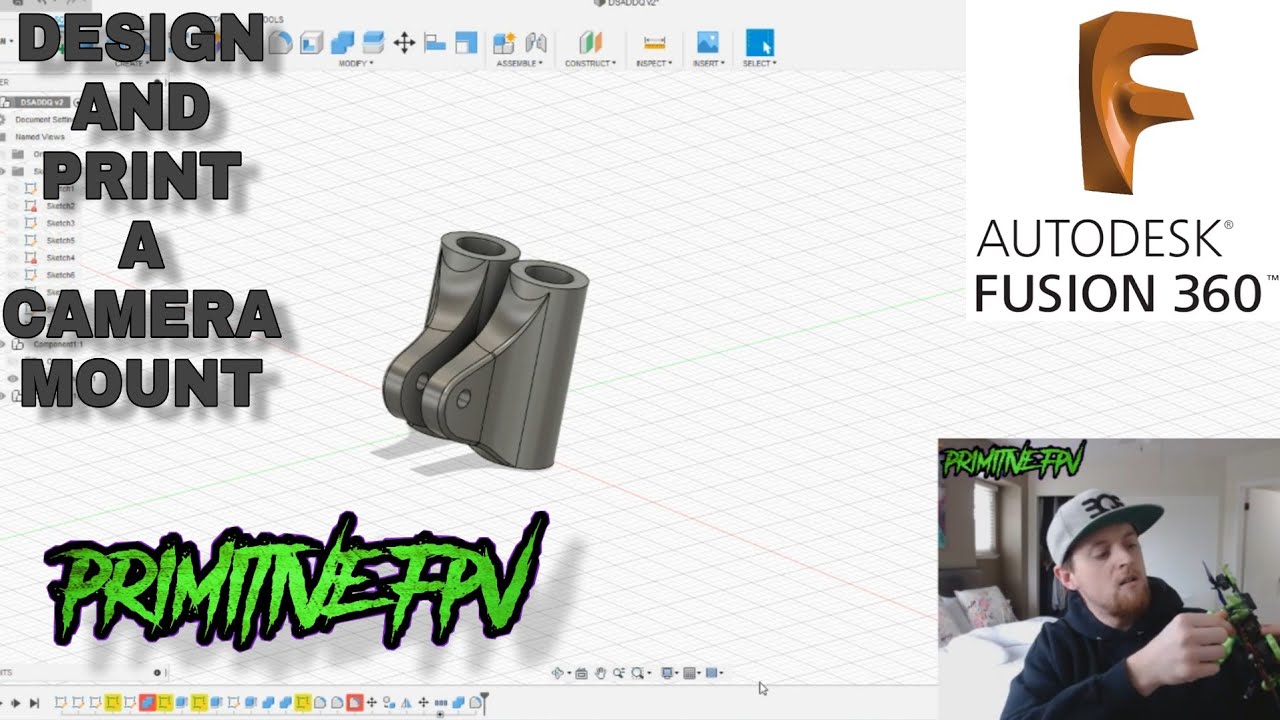
Task: Open the ASSEMBLE dropdown menu
Action: (519, 63)
